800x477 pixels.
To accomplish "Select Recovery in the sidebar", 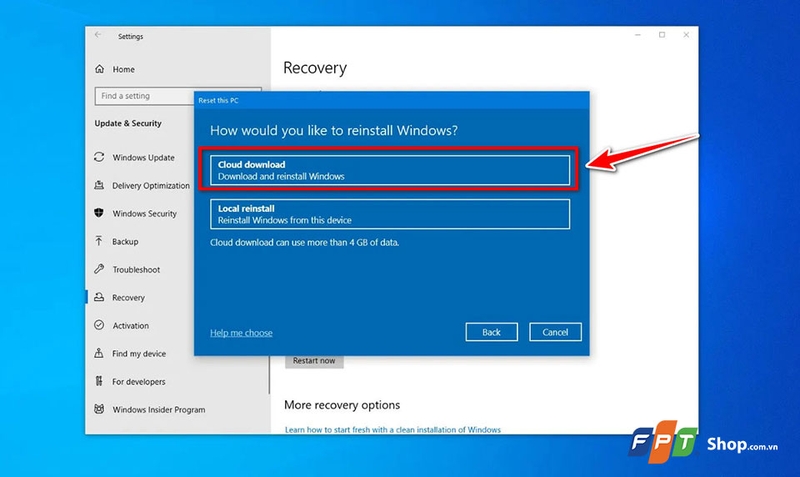I will (129, 297).
